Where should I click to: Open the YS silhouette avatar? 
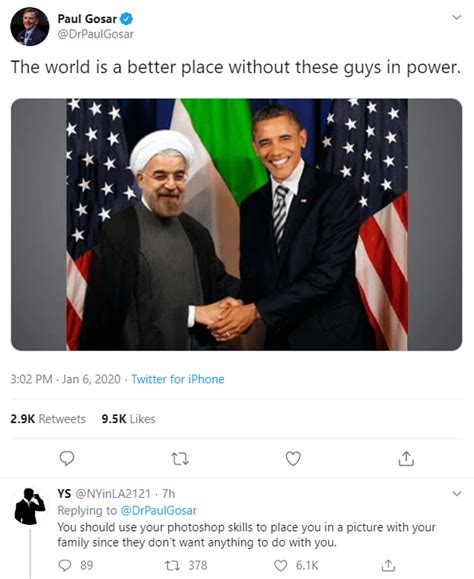point(30,506)
